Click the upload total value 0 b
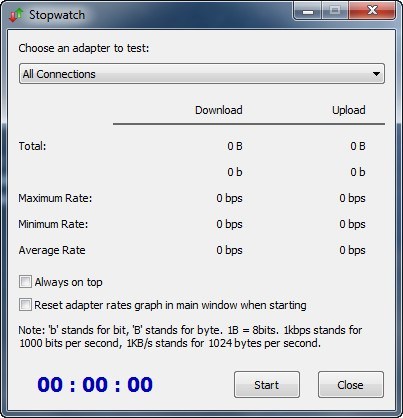 [x=358, y=172]
